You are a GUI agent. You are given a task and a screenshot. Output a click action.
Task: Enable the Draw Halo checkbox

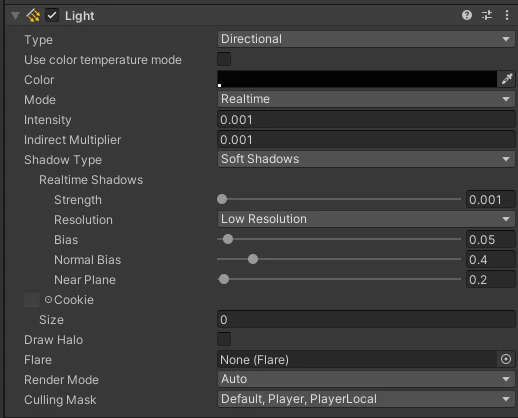click(x=224, y=339)
